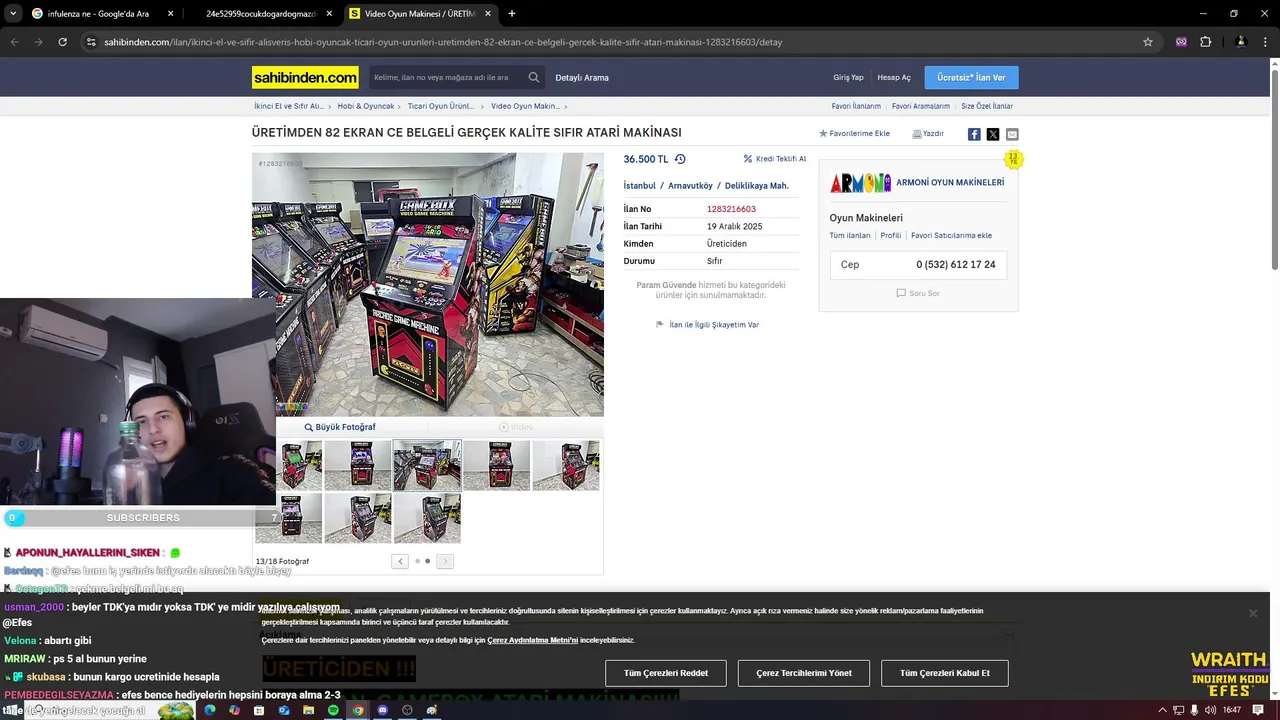1280x720 pixels.
Task: Open Microsoft Edge from taskbar
Action: (x=209, y=710)
